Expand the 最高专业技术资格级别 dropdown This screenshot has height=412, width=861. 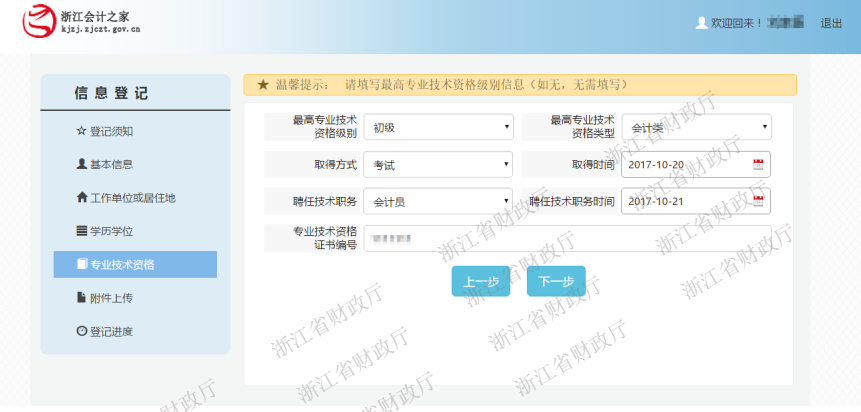[437, 127]
